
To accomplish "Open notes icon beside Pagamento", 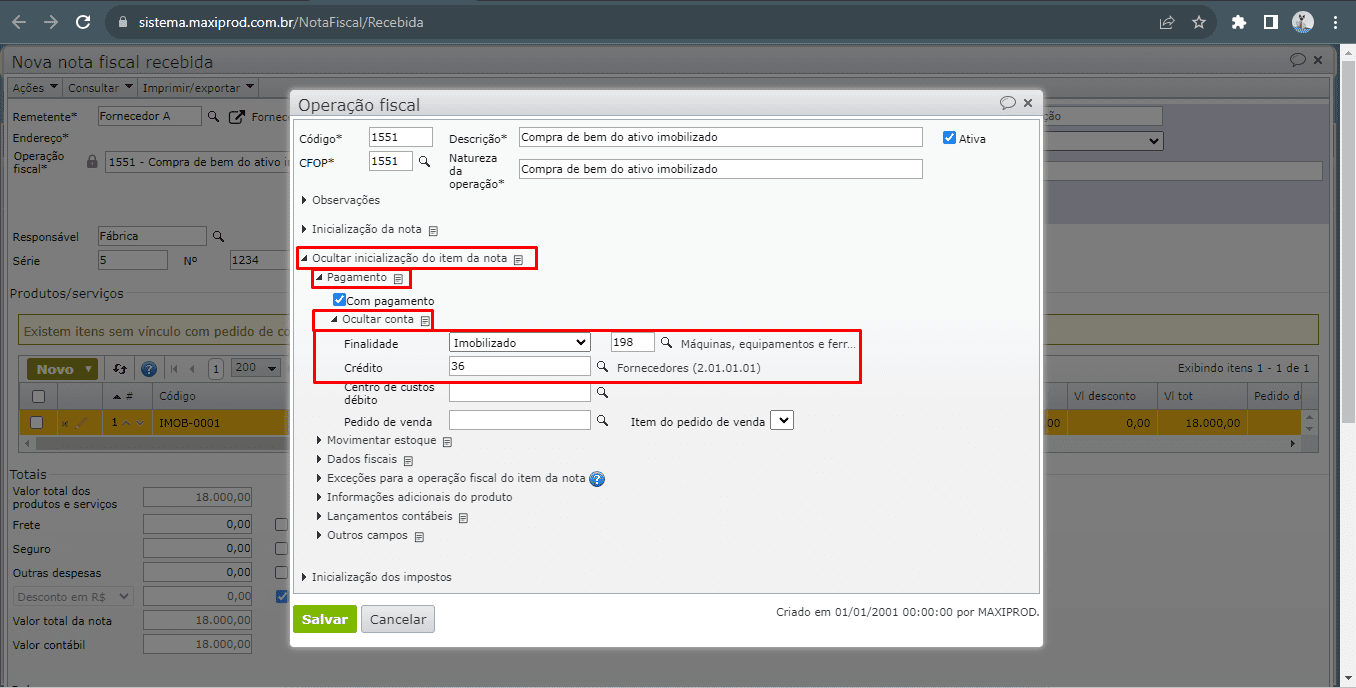I will [x=398, y=278].
